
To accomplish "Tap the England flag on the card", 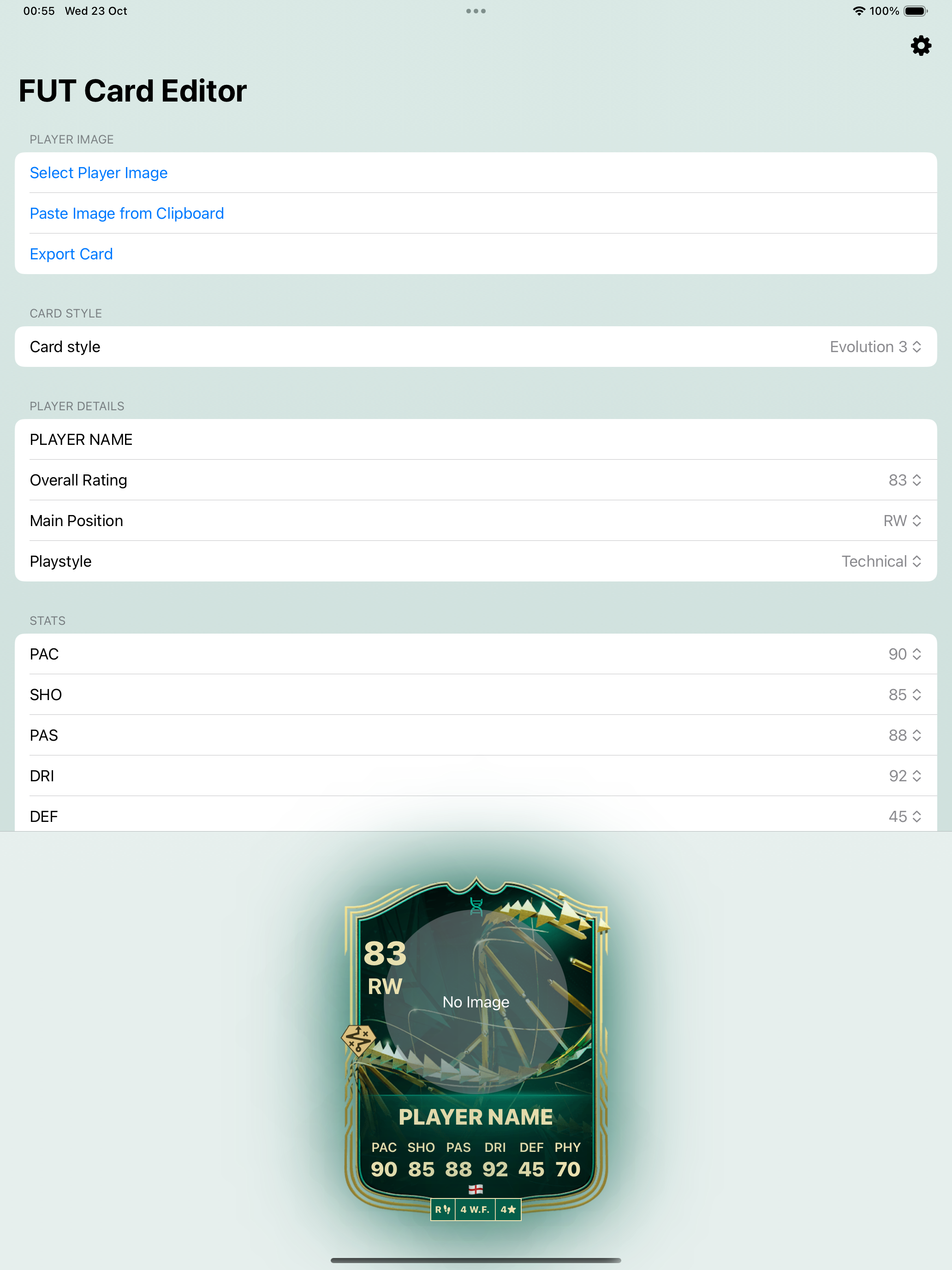I will (x=476, y=1189).
